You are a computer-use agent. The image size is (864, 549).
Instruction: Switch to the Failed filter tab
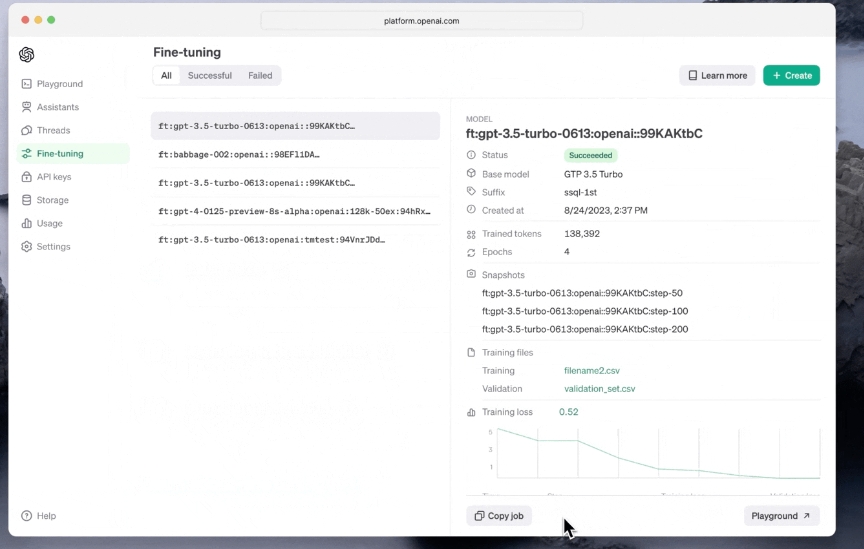tap(260, 76)
